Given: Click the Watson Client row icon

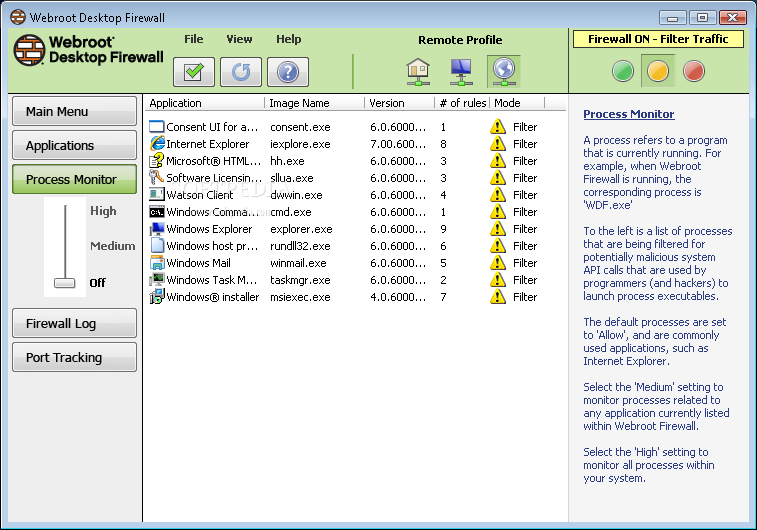Looking at the screenshot, I should tap(157, 195).
